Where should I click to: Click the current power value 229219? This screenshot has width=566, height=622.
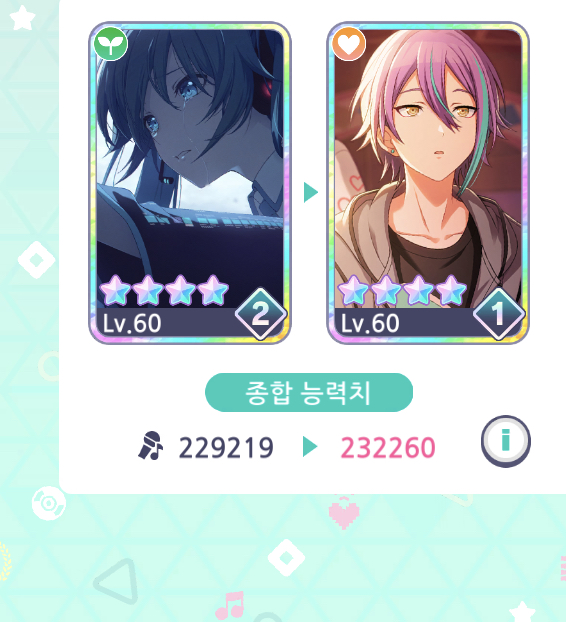pyautogui.click(x=226, y=448)
